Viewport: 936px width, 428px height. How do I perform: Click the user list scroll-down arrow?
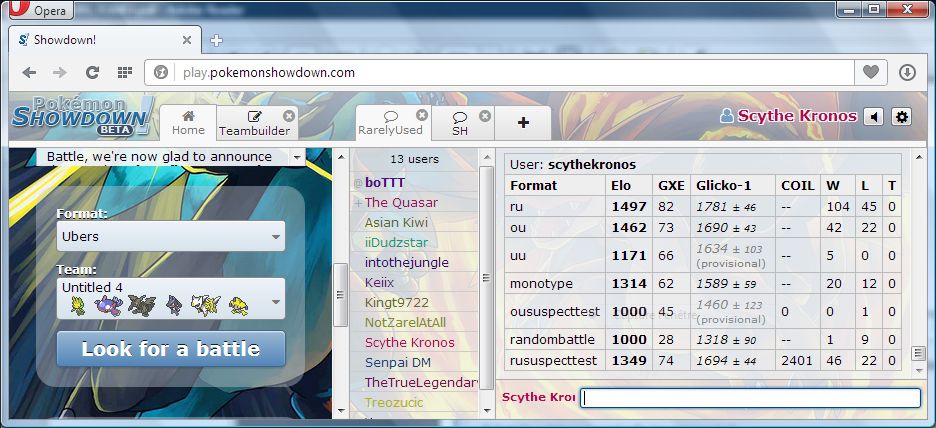(487, 411)
